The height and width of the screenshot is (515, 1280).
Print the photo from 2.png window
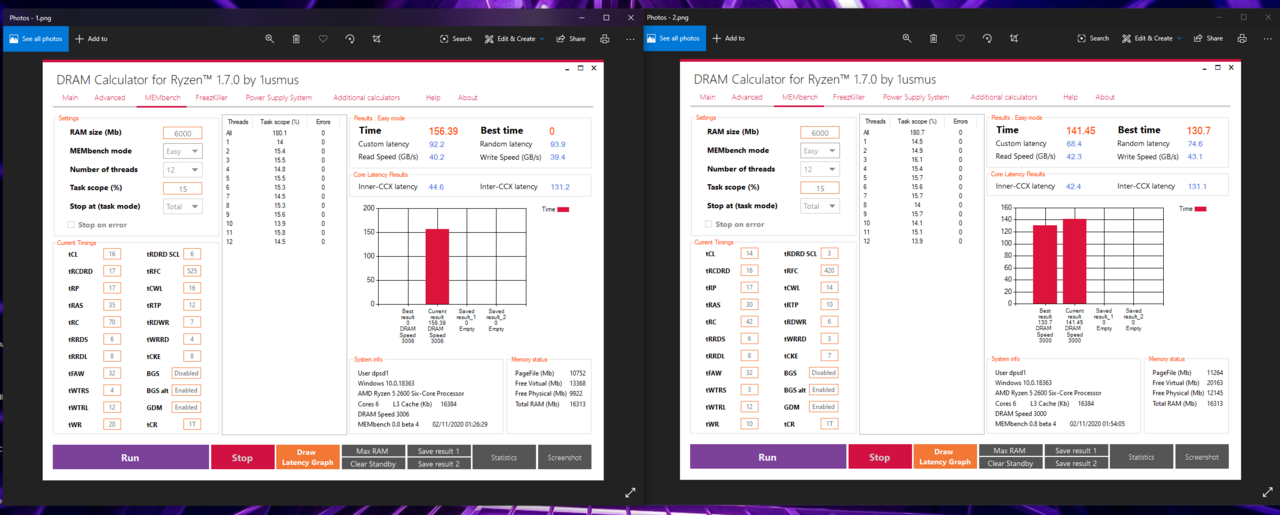(x=1241, y=39)
